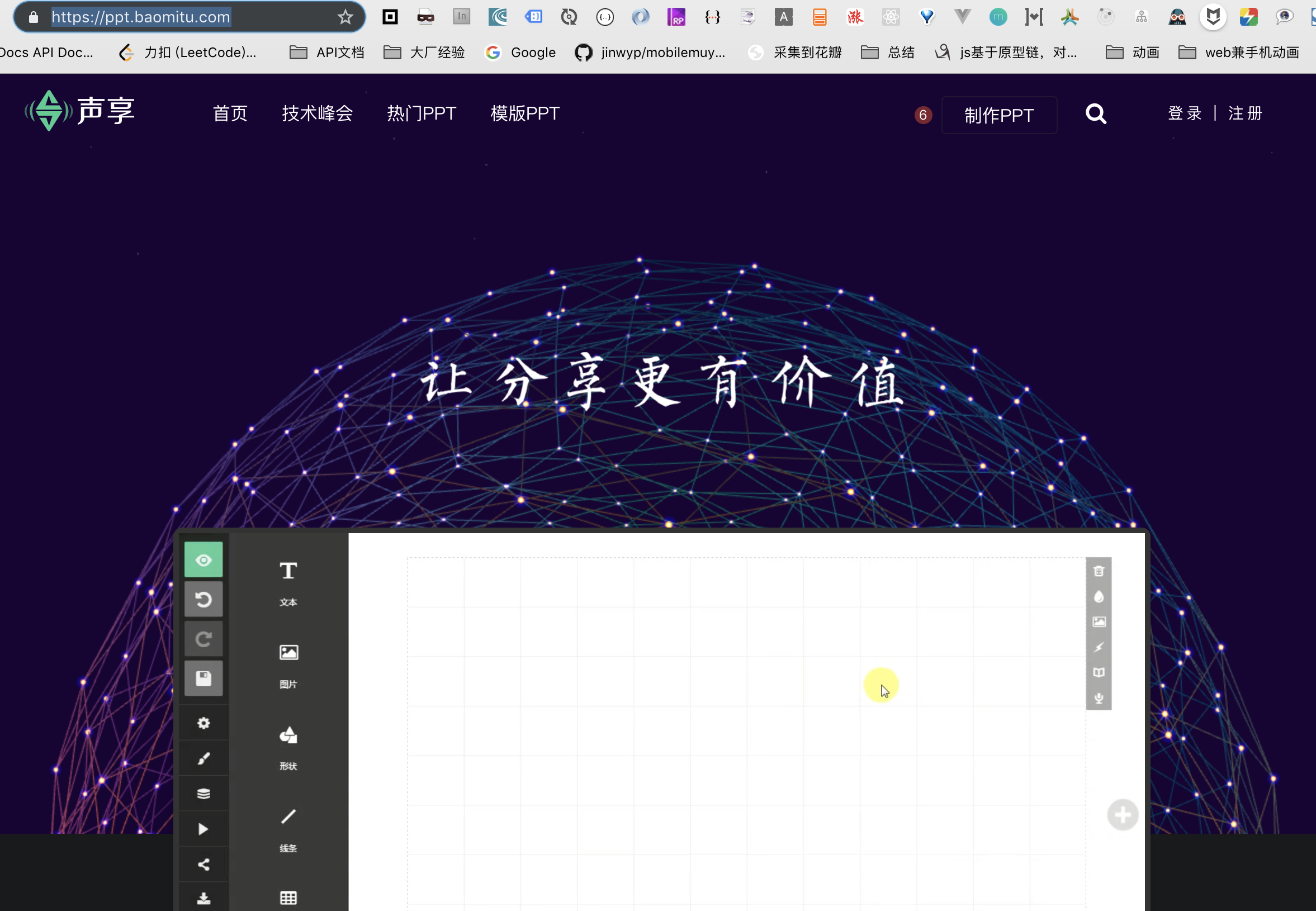This screenshot has height=911, width=1316.
Task: Click the paintbrush style icon
Action: click(203, 758)
